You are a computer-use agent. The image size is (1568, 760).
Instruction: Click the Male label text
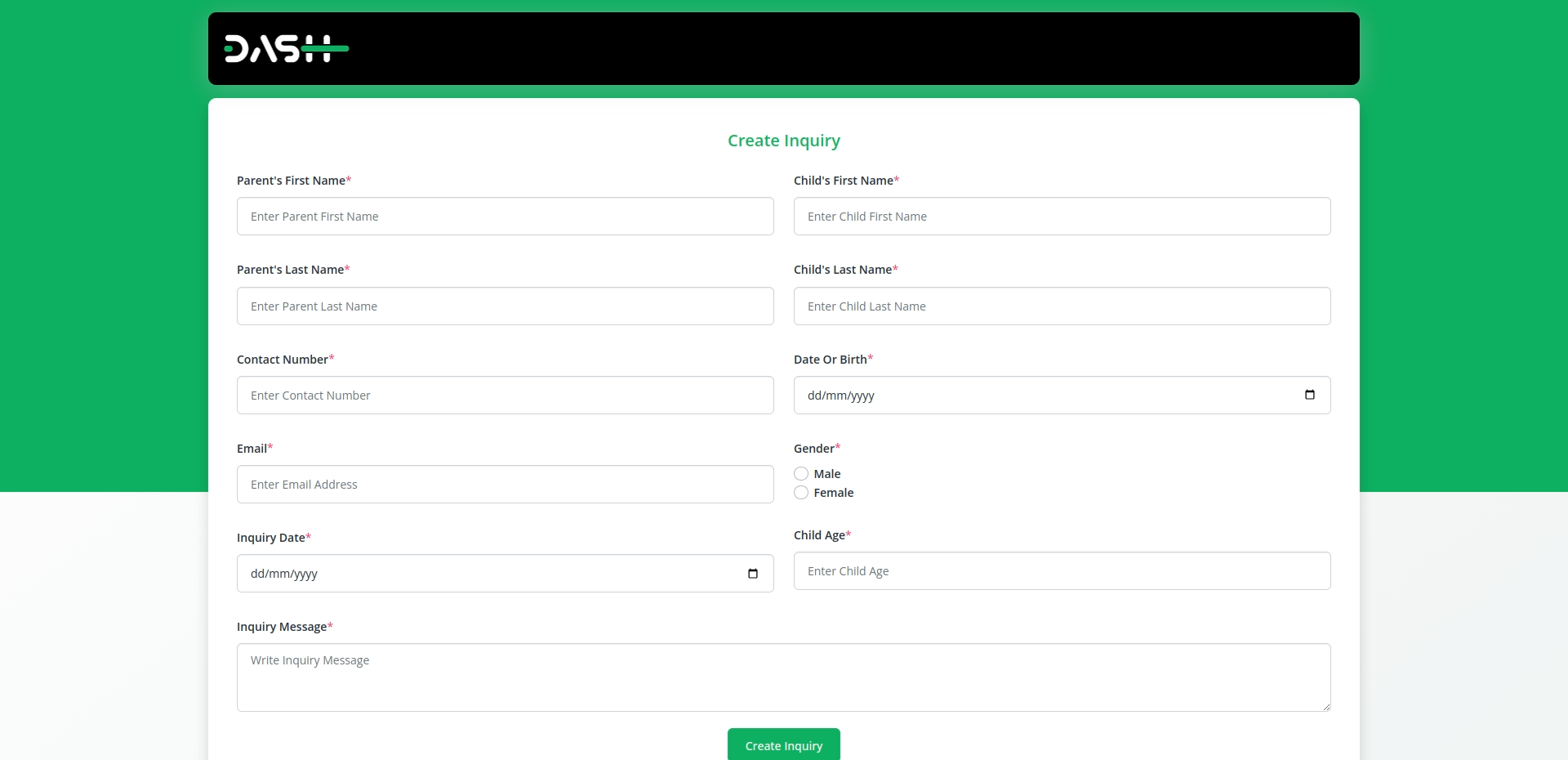click(x=827, y=474)
